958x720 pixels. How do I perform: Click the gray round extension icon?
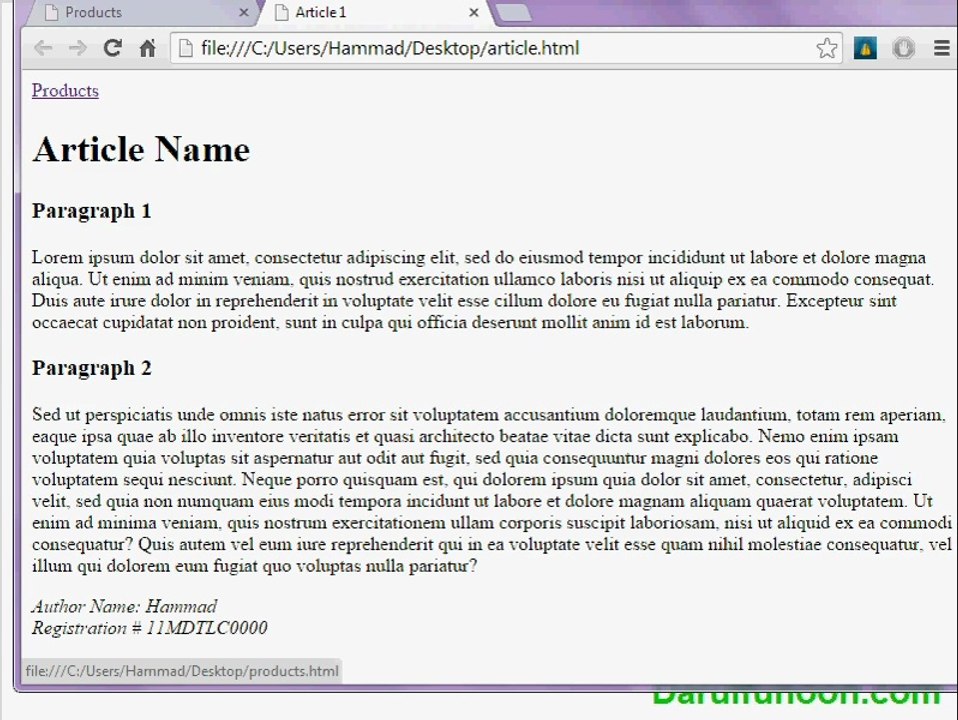903,48
